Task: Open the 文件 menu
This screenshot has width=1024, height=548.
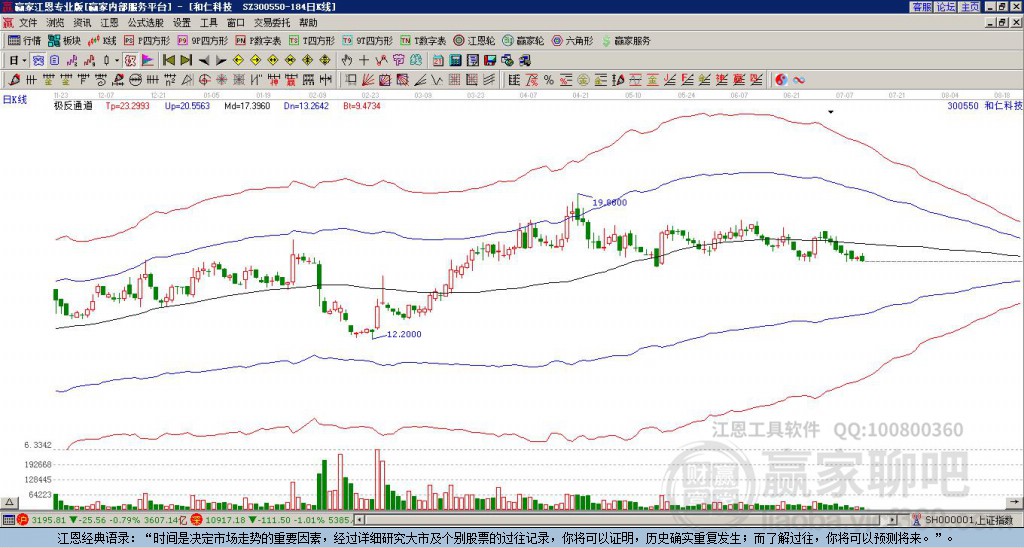Action: click(x=27, y=23)
